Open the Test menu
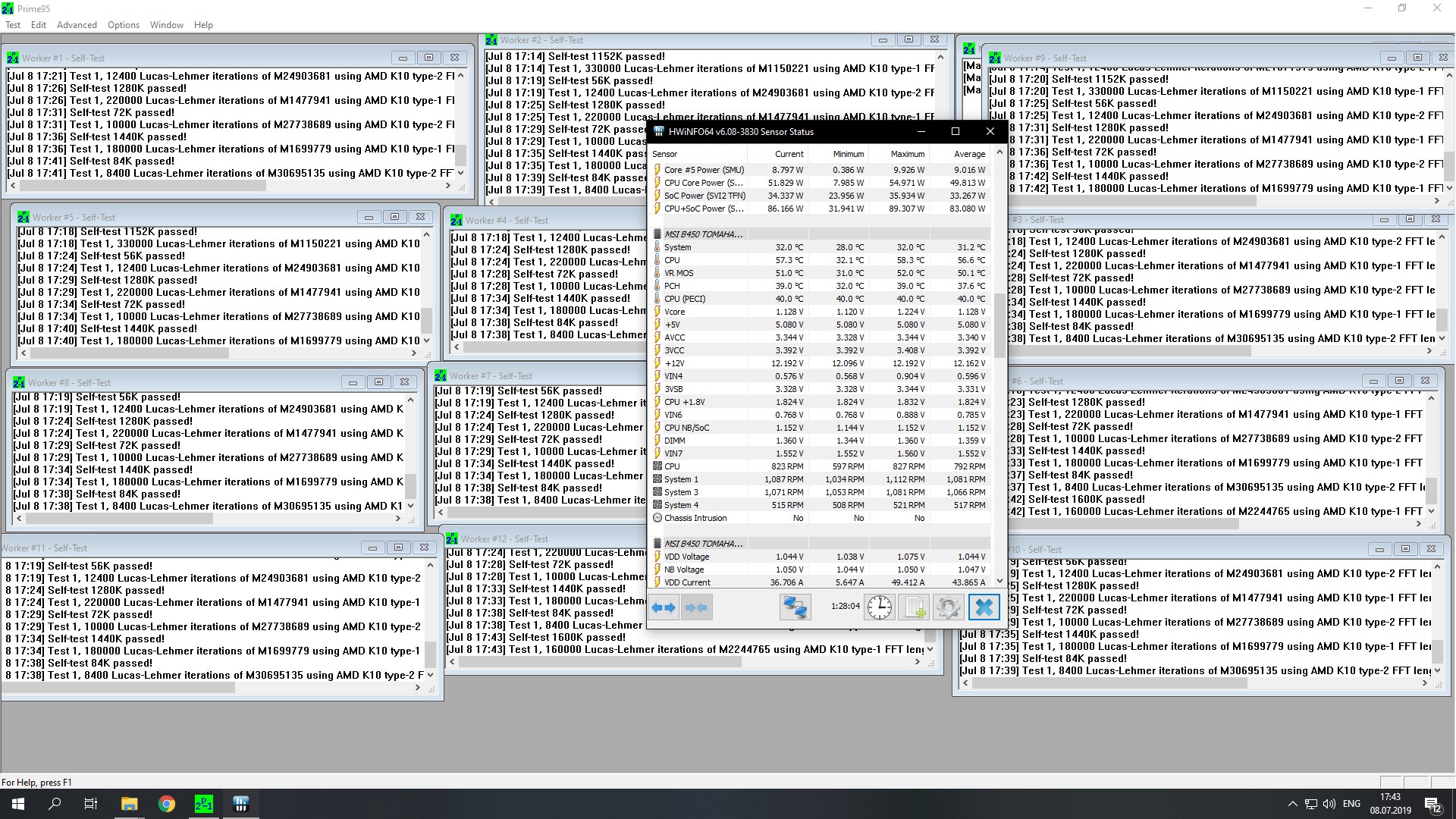Screen dimensions: 1456x819 tap(13, 25)
